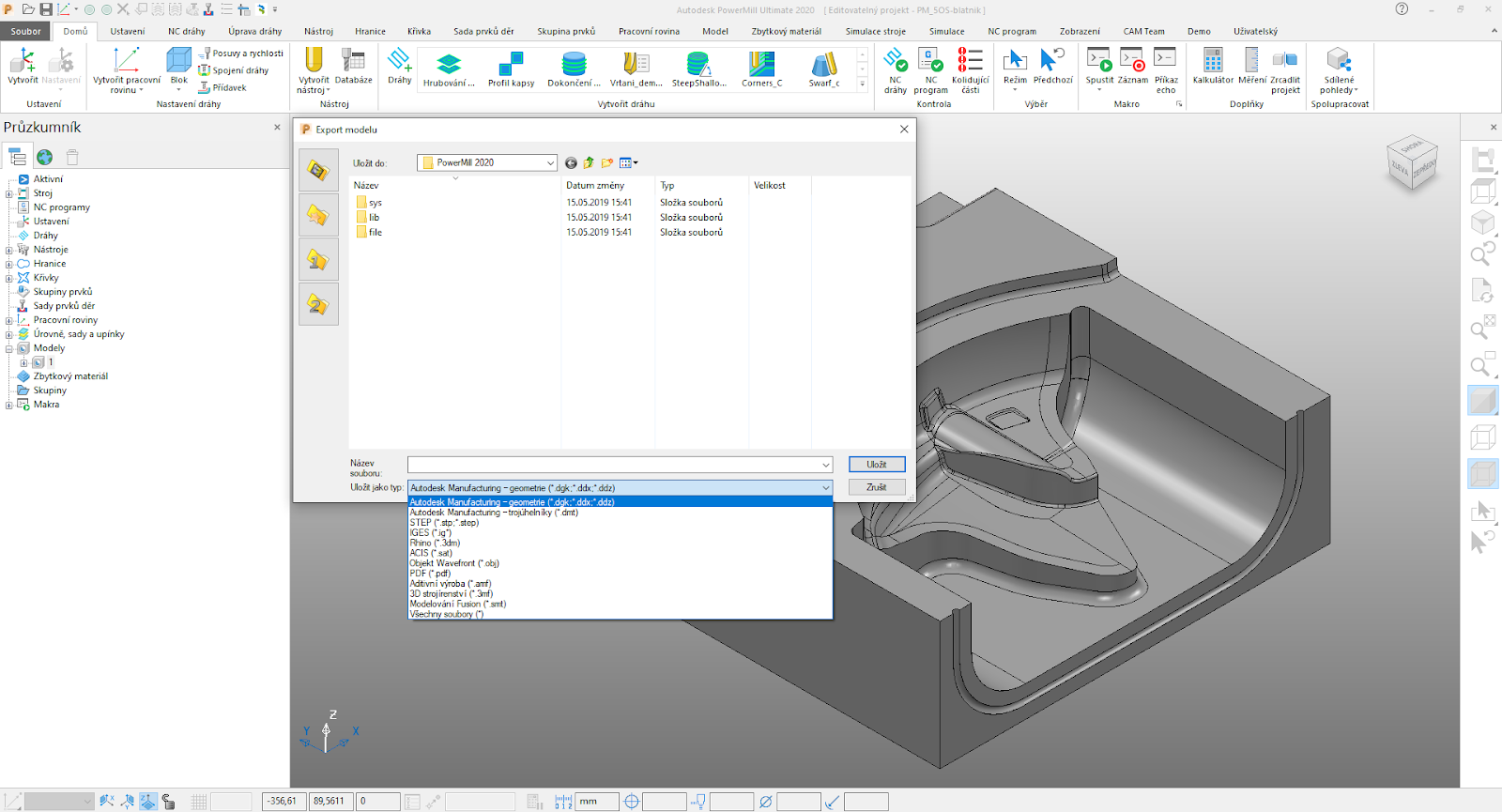Select Rhino (*.3dm) file type
1502x812 pixels.
click(x=621, y=543)
